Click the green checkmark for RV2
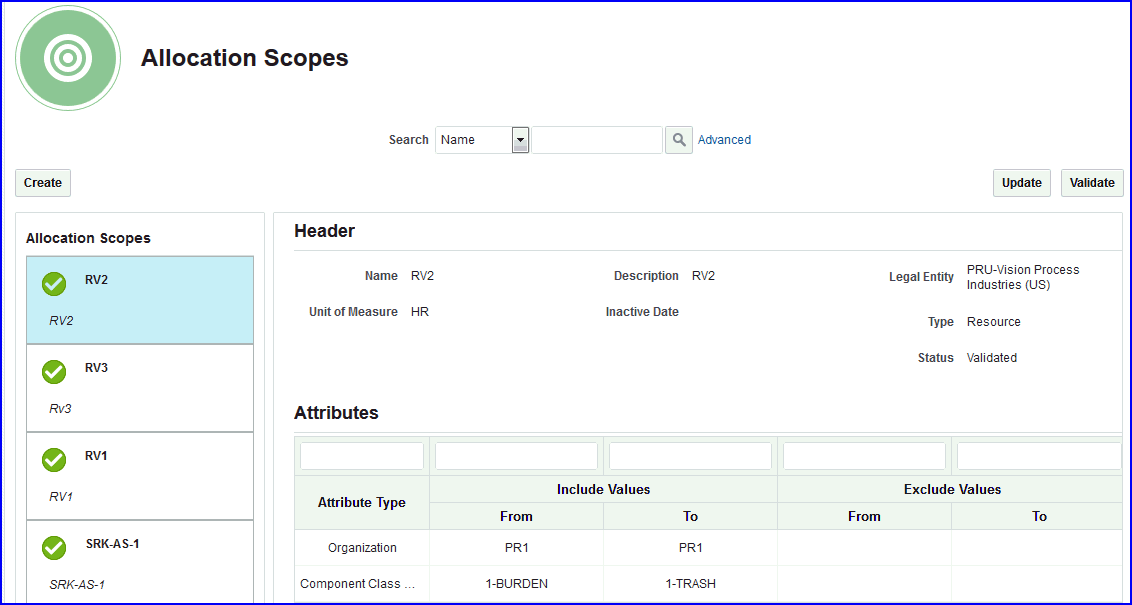Screen dimensions: 1132x605 coord(54,284)
